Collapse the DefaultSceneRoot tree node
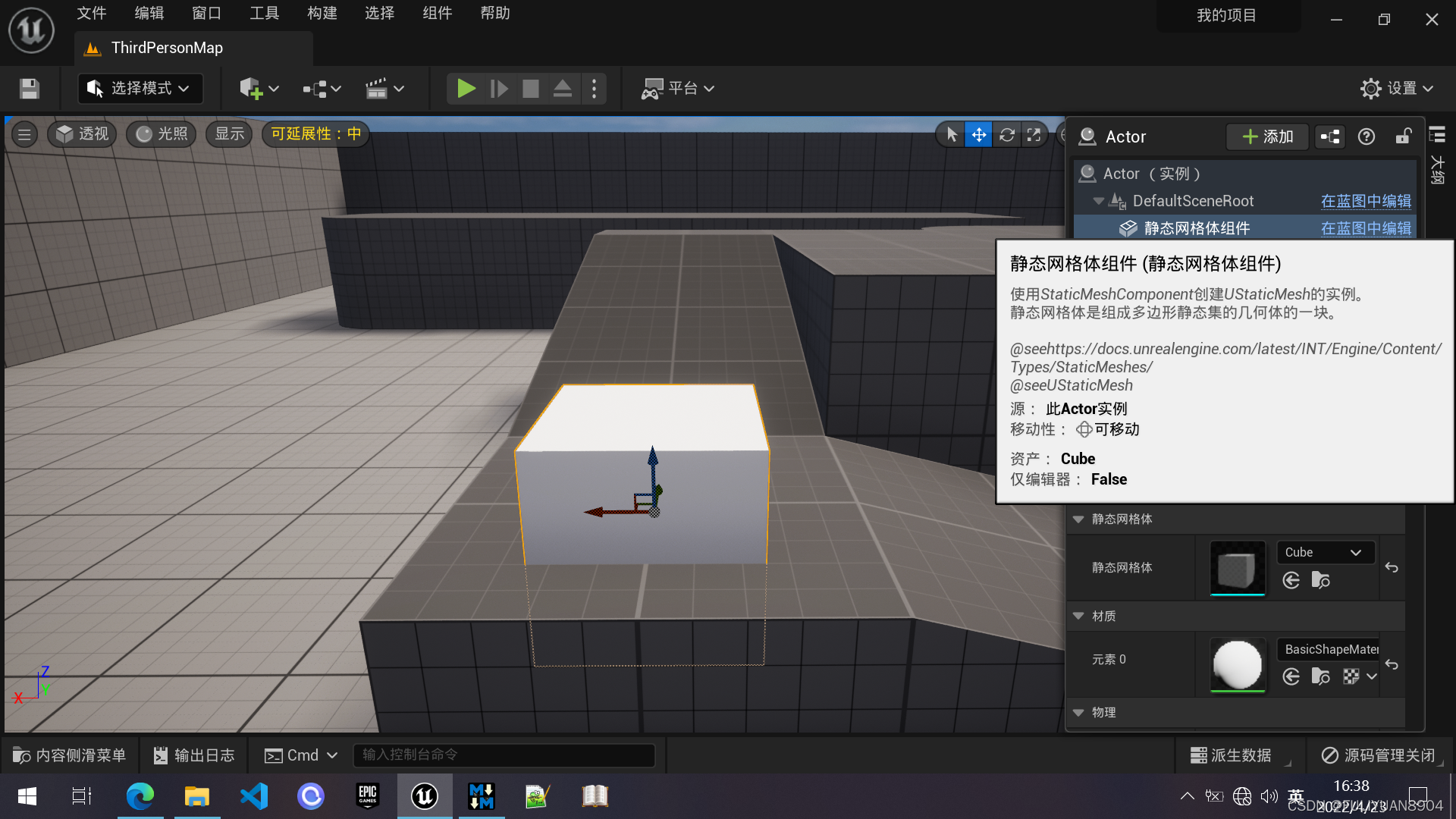 [1098, 201]
